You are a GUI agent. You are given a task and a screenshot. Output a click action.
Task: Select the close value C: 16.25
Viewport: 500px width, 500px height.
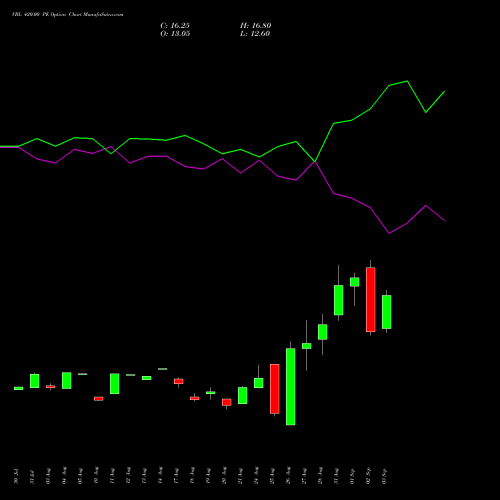point(175,26)
